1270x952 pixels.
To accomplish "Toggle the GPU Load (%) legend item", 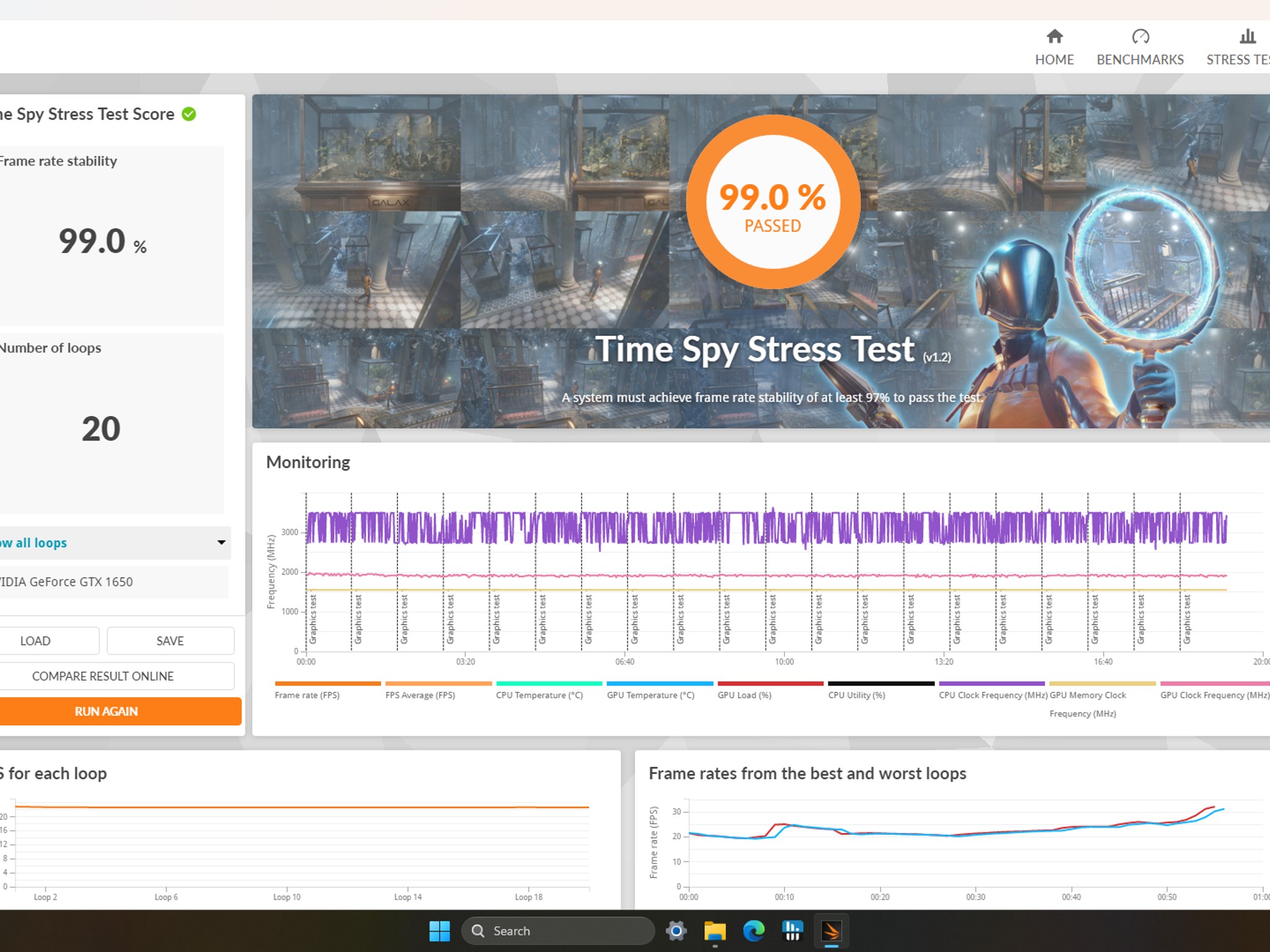I will [x=770, y=690].
